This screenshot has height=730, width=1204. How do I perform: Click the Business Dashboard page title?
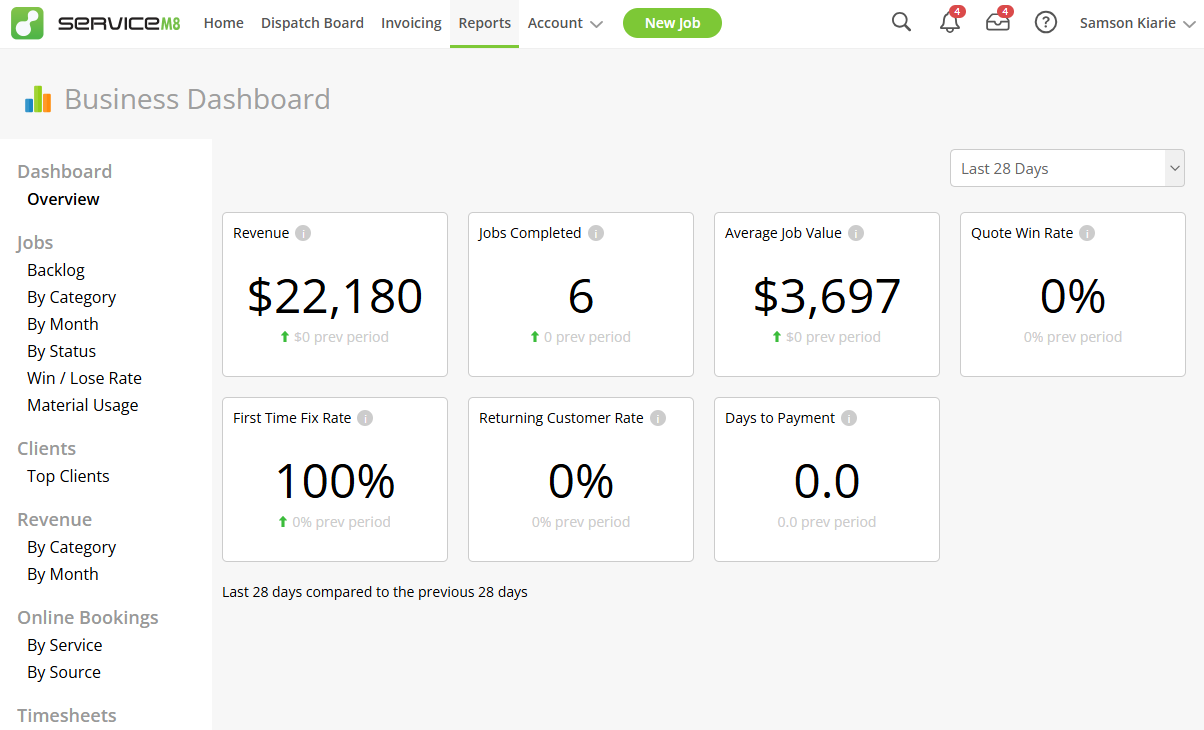pos(197,99)
